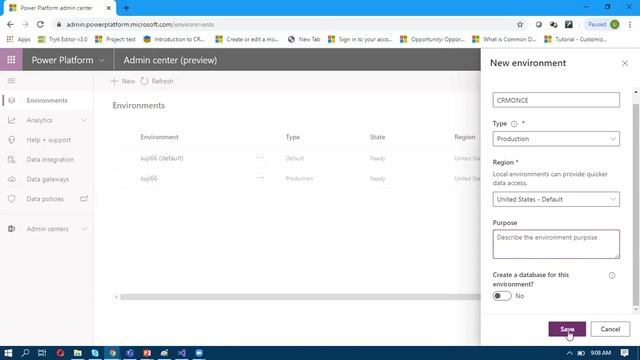This screenshot has height=360, width=640.
Task: Go back with browser back arrow
Action: (x=10, y=24)
